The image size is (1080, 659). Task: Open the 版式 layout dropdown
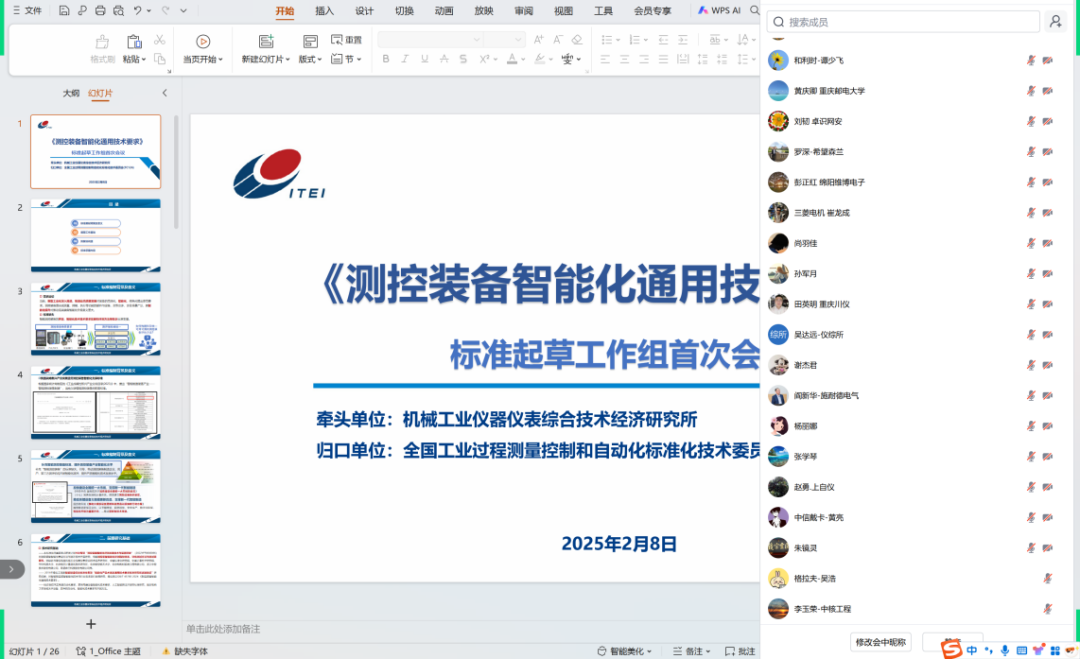pyautogui.click(x=310, y=59)
